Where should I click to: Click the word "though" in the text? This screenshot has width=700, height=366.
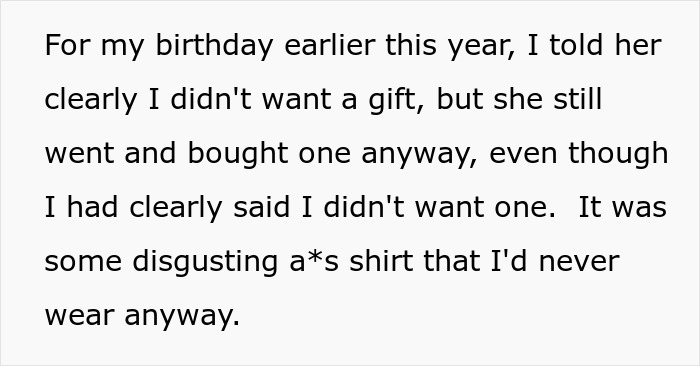(618, 154)
